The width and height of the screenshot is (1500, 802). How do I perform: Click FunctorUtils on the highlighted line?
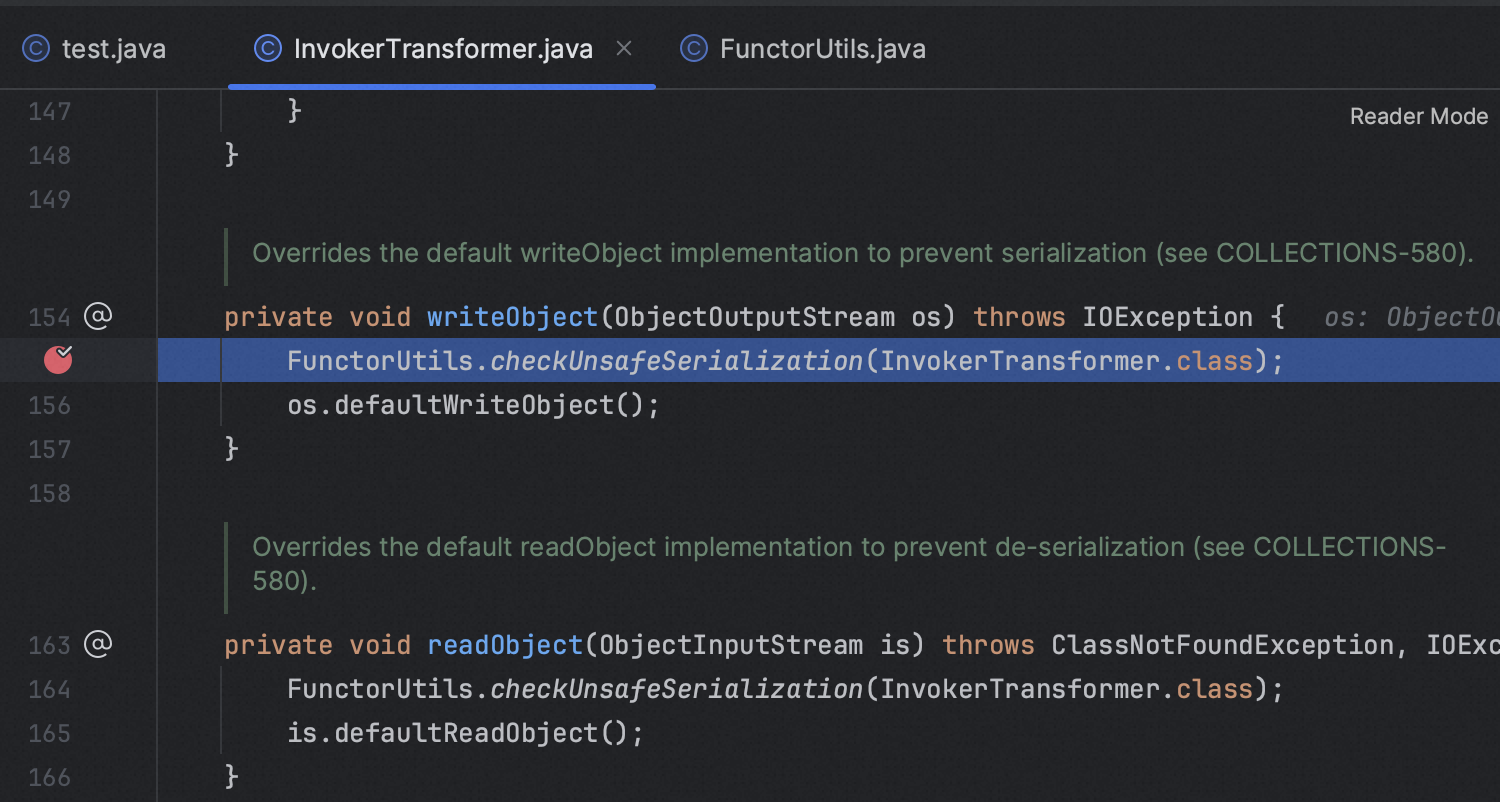click(380, 361)
